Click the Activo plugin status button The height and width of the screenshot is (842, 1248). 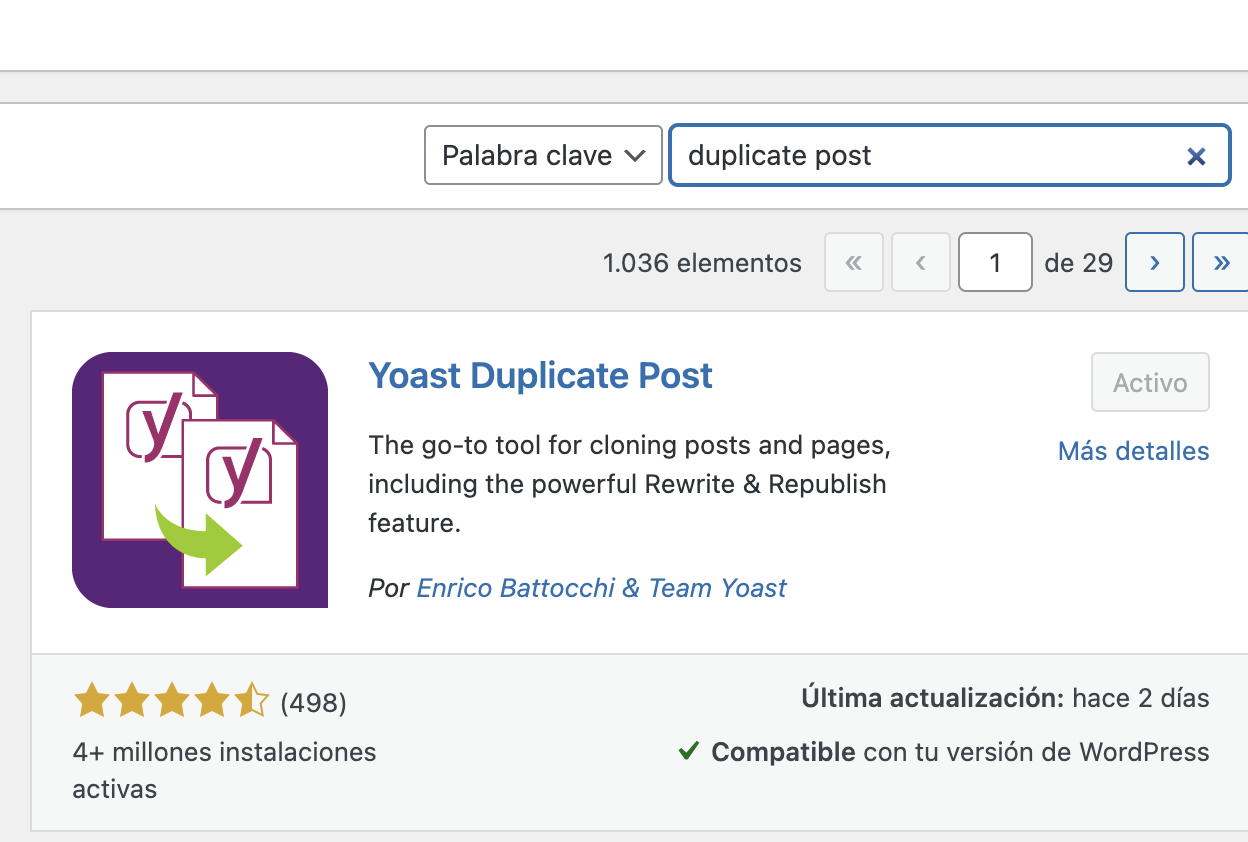click(x=1150, y=382)
